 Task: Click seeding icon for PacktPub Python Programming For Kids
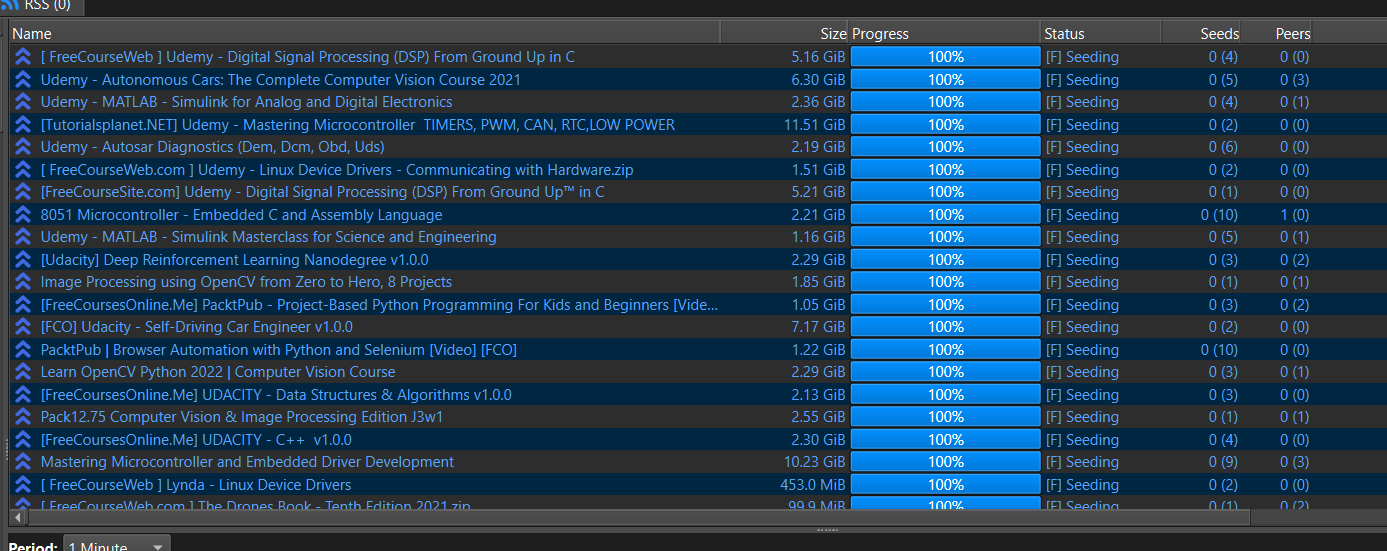tap(23, 305)
